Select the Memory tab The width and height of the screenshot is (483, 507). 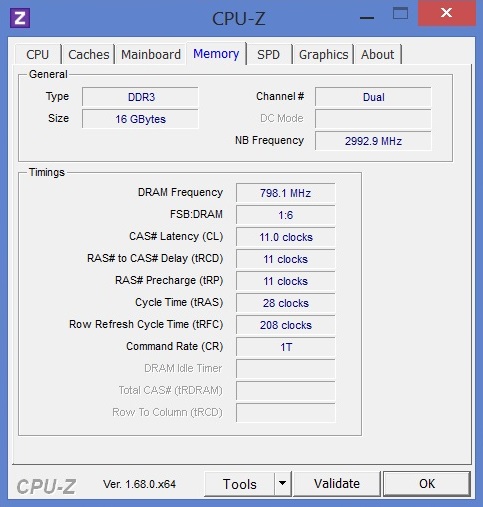click(x=216, y=54)
